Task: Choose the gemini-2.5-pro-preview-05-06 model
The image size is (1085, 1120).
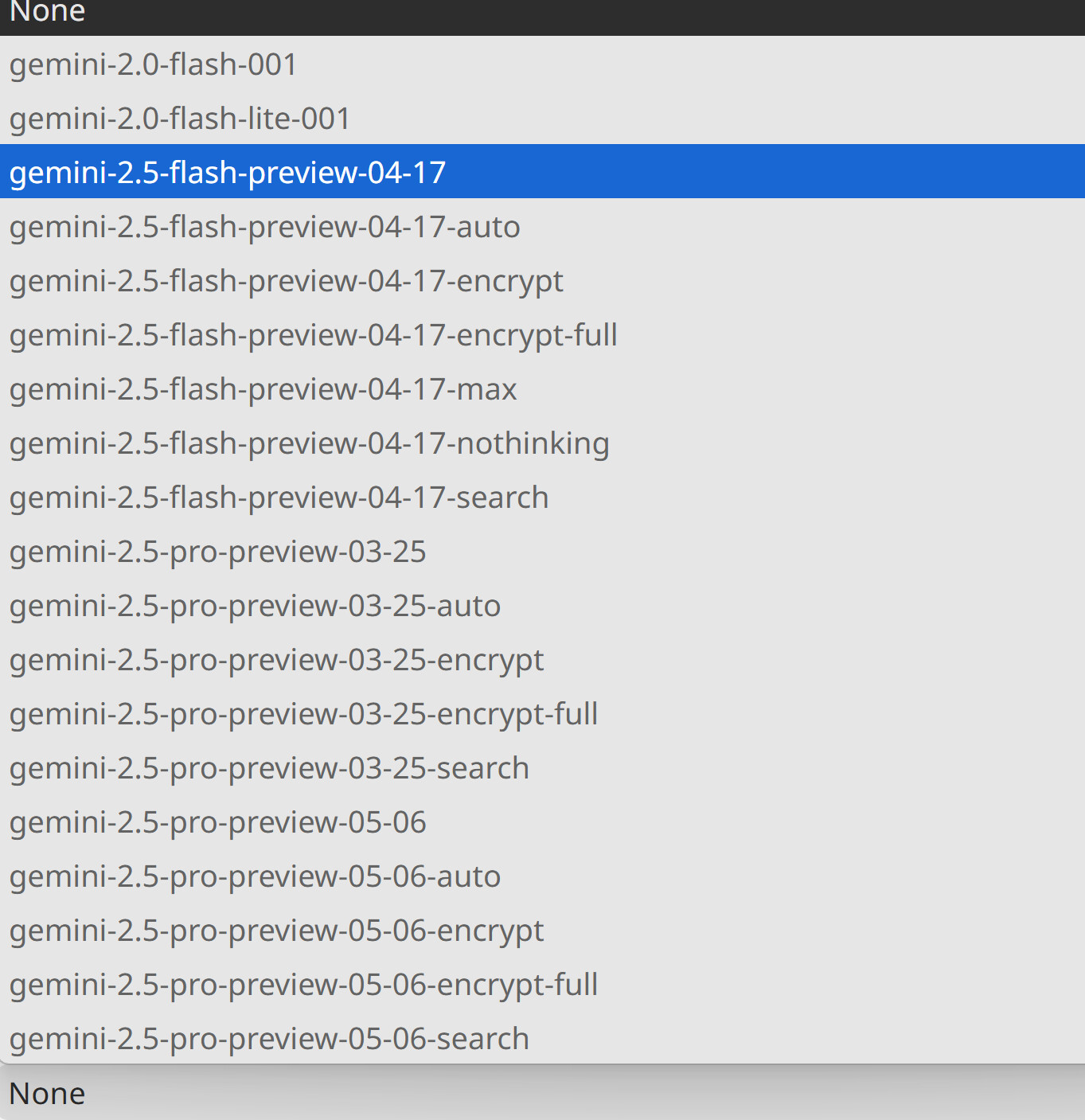Action: pyautogui.click(x=217, y=822)
